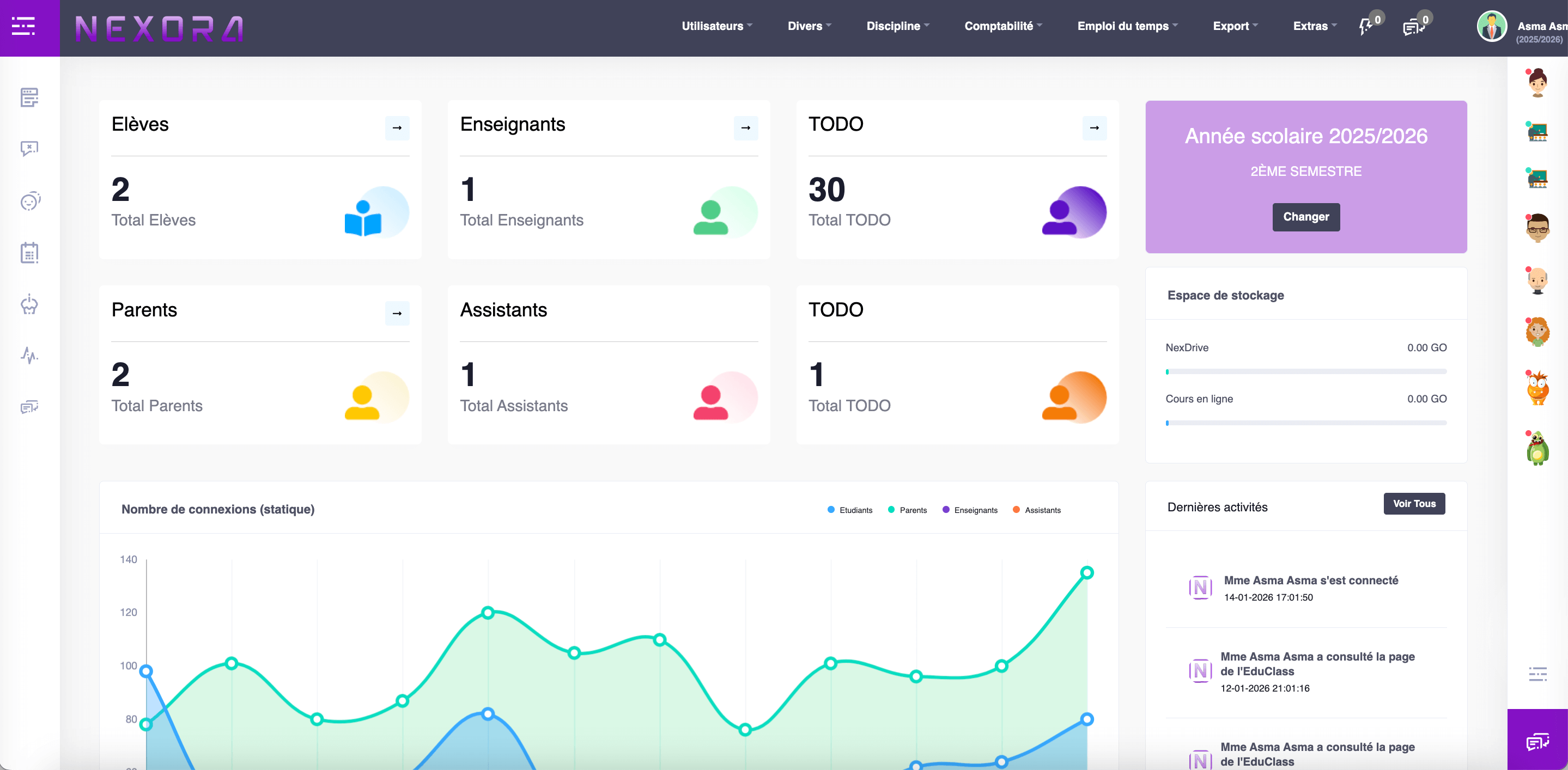
Task: Select the notes icon in the left sidebar
Action: [29, 97]
